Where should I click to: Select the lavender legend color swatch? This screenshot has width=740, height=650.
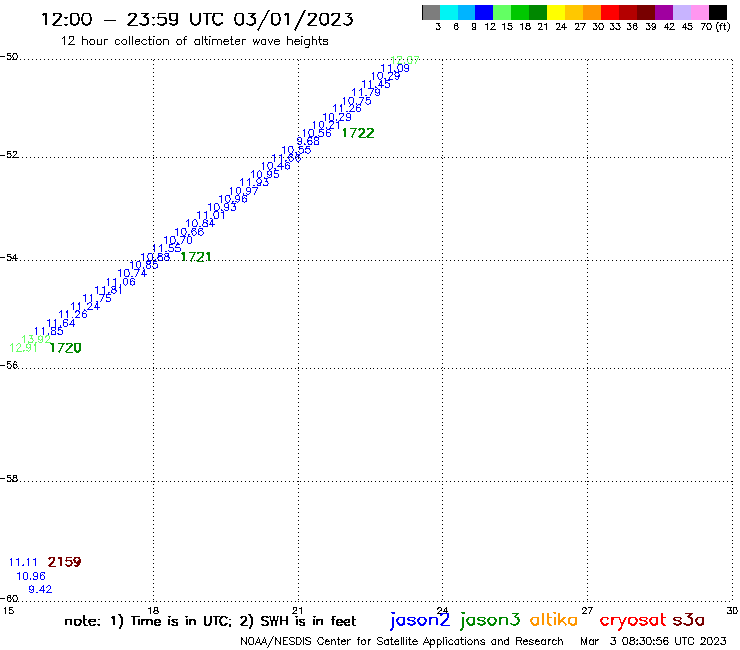tap(681, 12)
